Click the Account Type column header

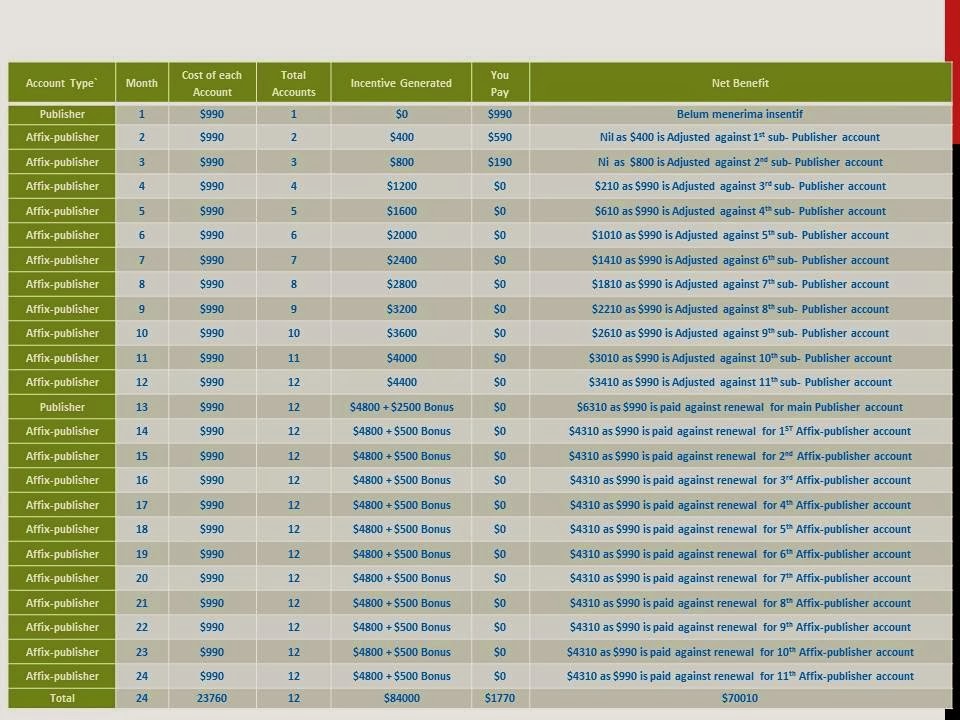pos(61,83)
